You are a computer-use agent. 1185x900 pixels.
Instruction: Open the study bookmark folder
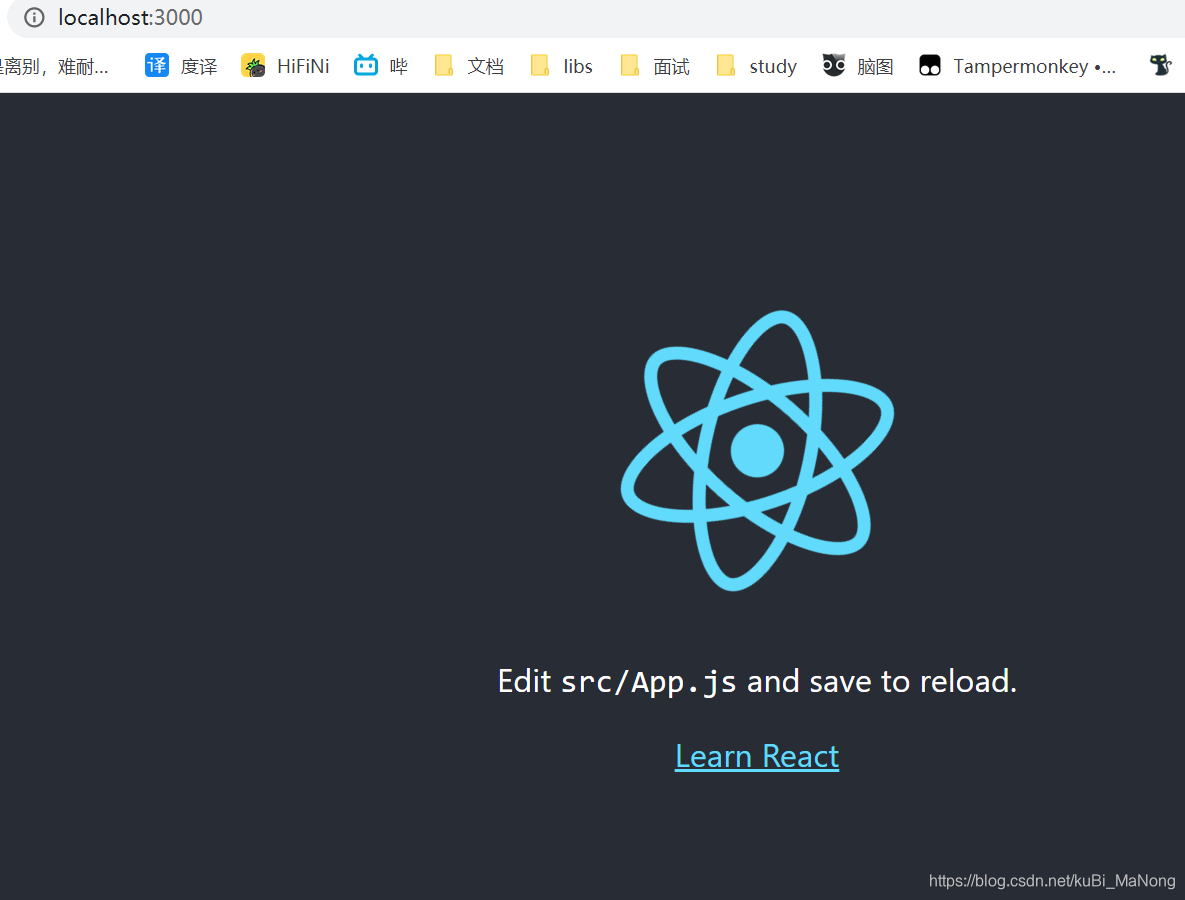756,66
